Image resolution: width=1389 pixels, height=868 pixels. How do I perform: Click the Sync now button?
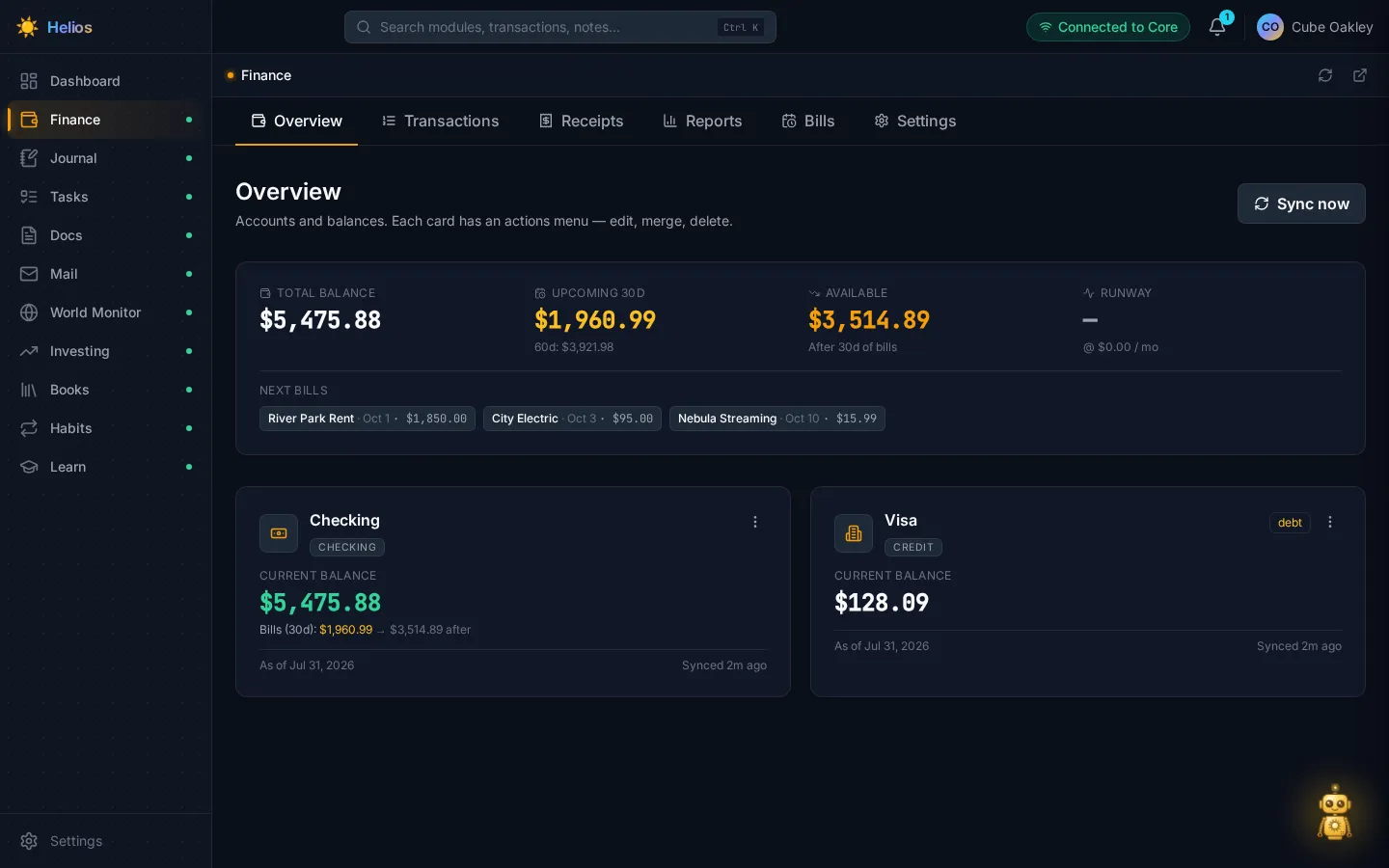(x=1301, y=203)
